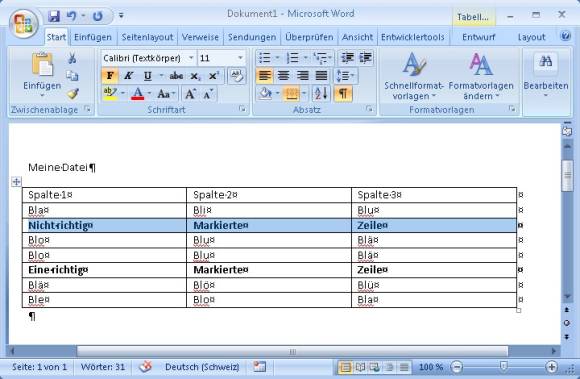Open line spacing dropdown
The width and height of the screenshot is (580, 379).
(x=345, y=75)
